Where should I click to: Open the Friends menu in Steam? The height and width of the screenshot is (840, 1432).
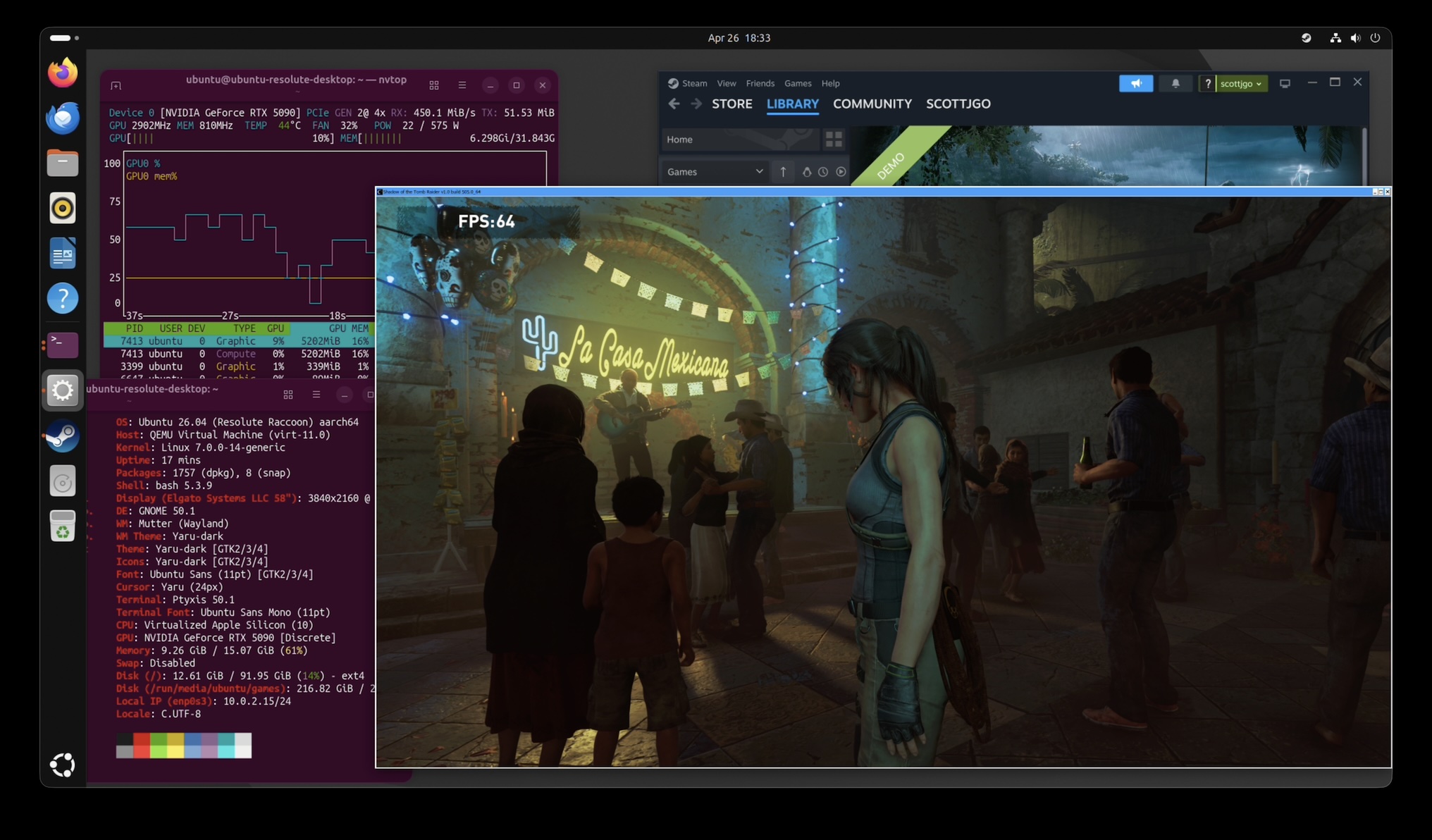pyautogui.click(x=760, y=83)
